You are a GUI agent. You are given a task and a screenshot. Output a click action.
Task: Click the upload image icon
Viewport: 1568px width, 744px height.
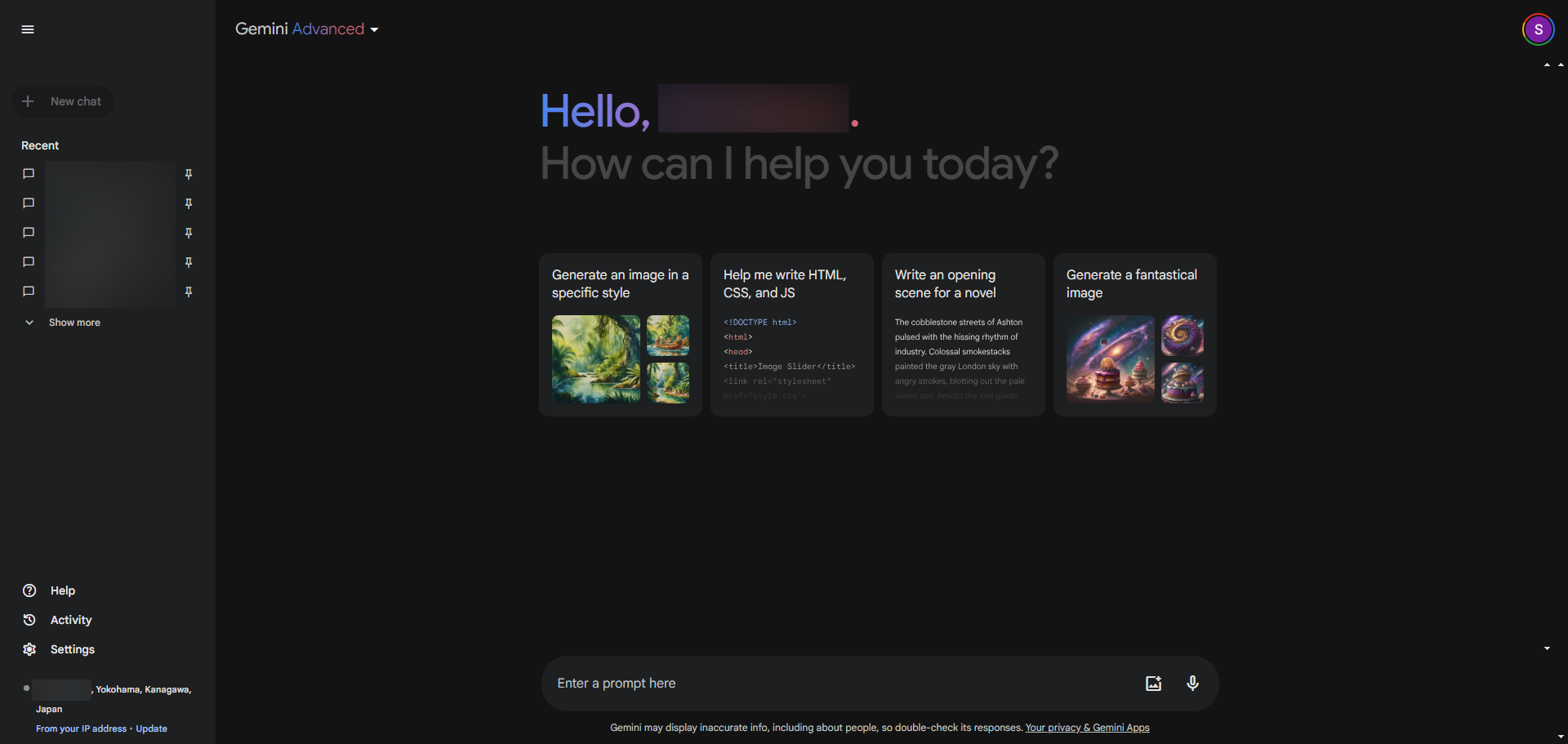point(1153,684)
